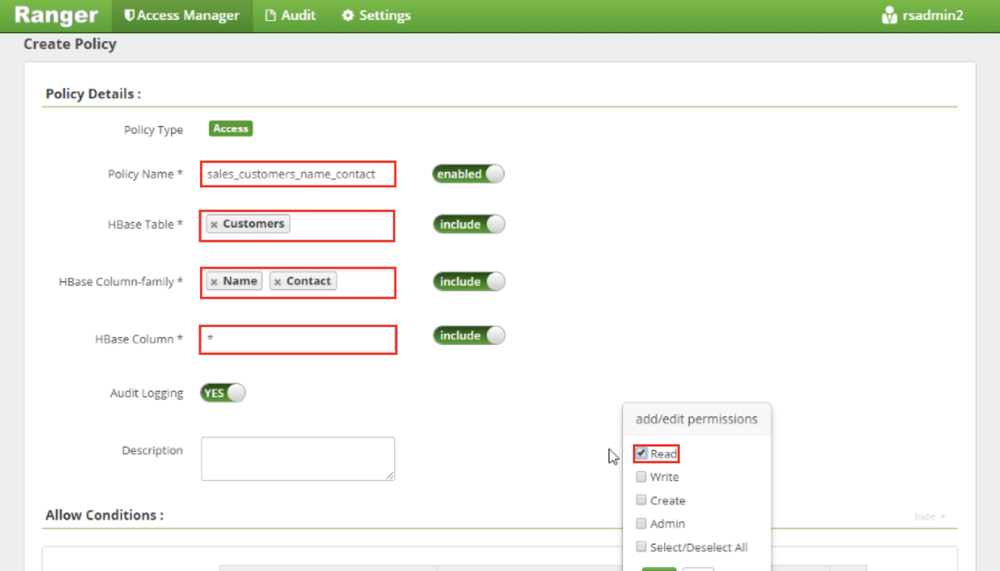Remove the Name column-family tag
1000x571 pixels.
pyautogui.click(x=214, y=281)
